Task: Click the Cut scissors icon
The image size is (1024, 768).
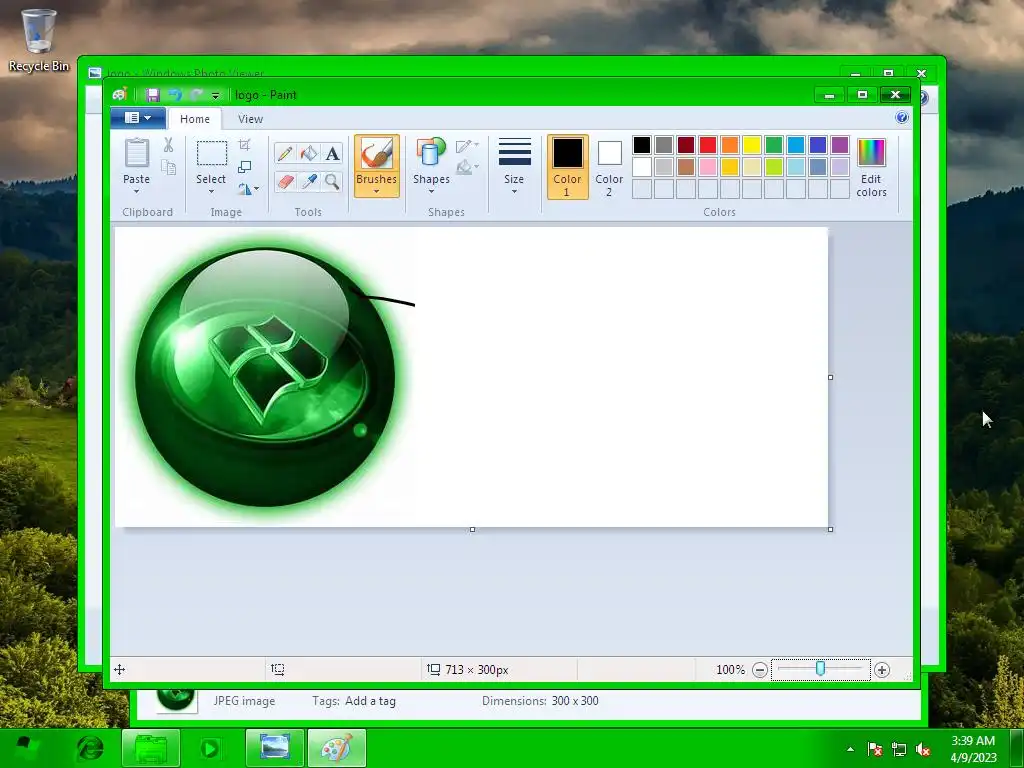Action: click(x=168, y=144)
